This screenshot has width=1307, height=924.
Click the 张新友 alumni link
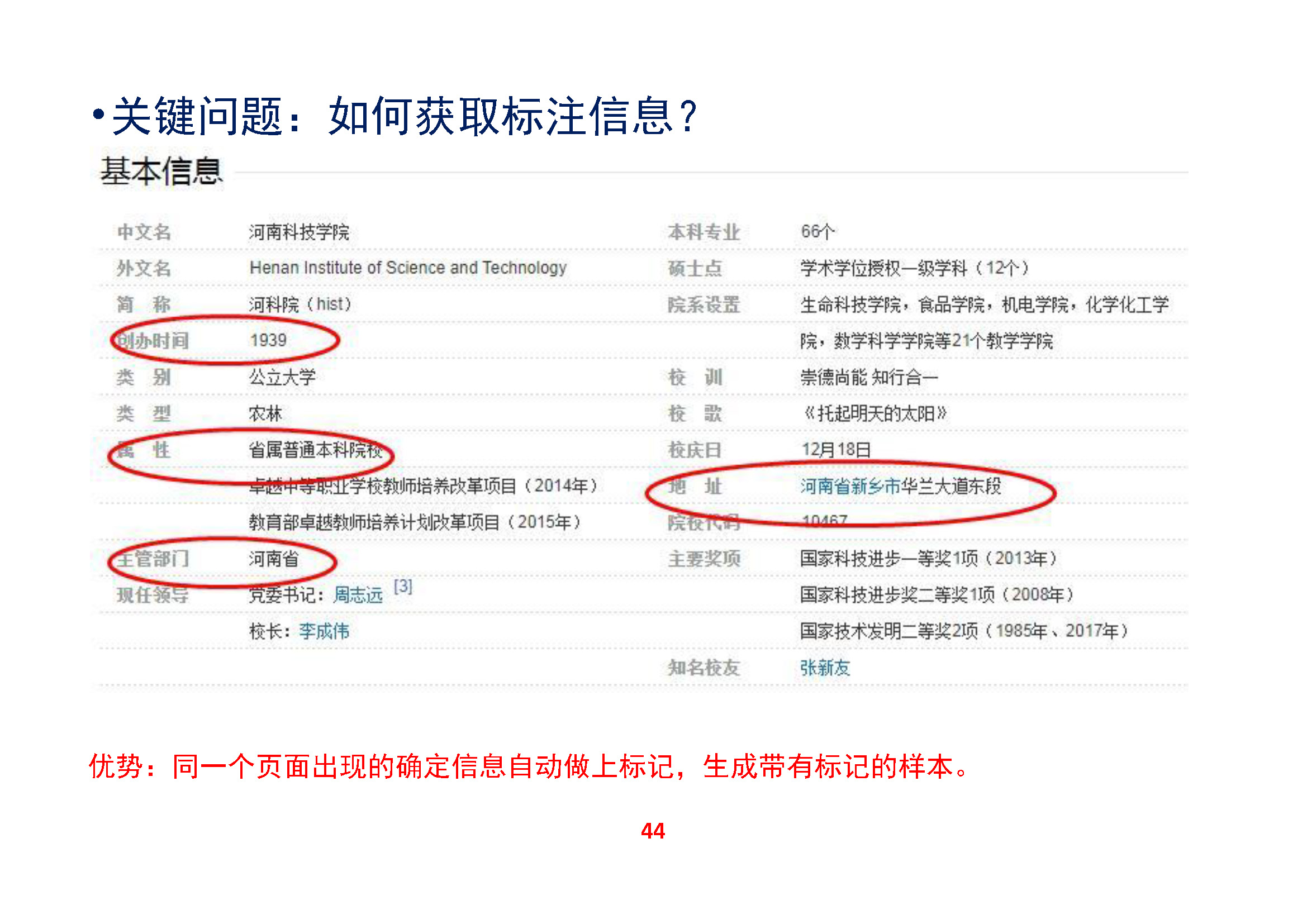[x=824, y=668]
